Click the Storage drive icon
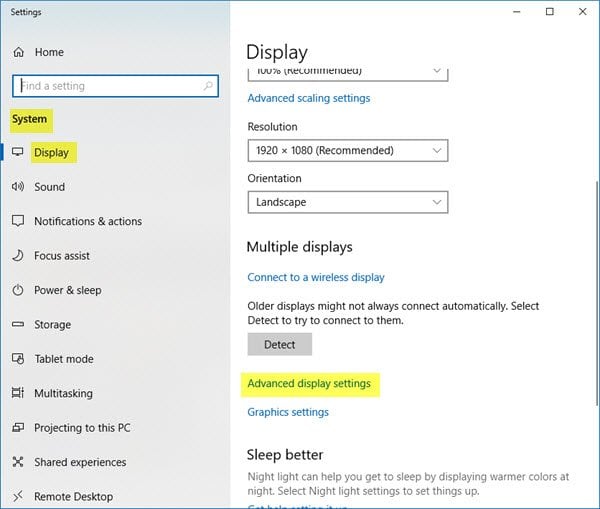Image resolution: width=600 pixels, height=509 pixels. [18, 325]
